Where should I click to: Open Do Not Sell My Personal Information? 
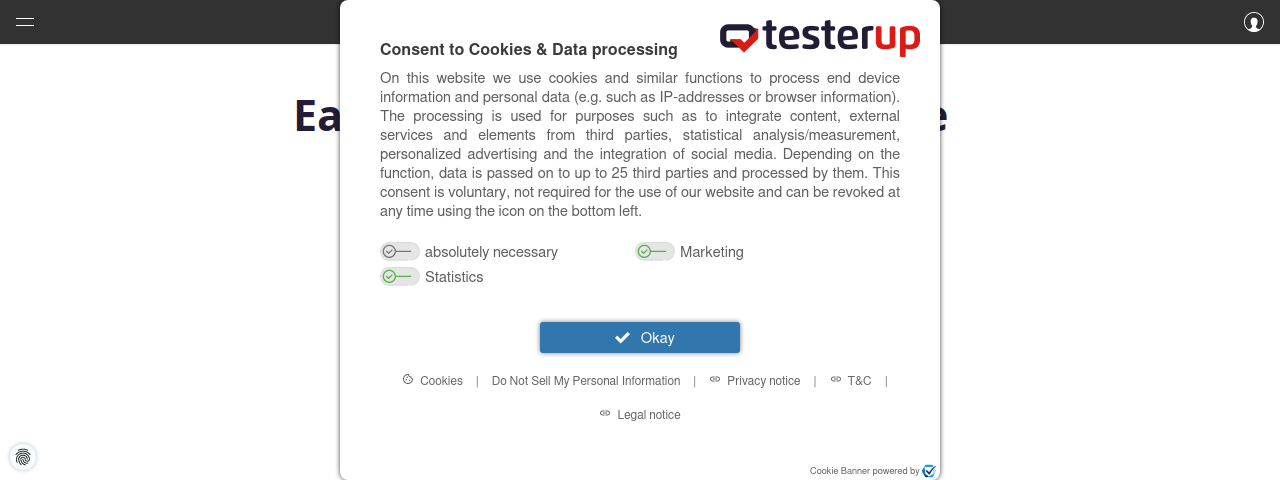click(586, 381)
